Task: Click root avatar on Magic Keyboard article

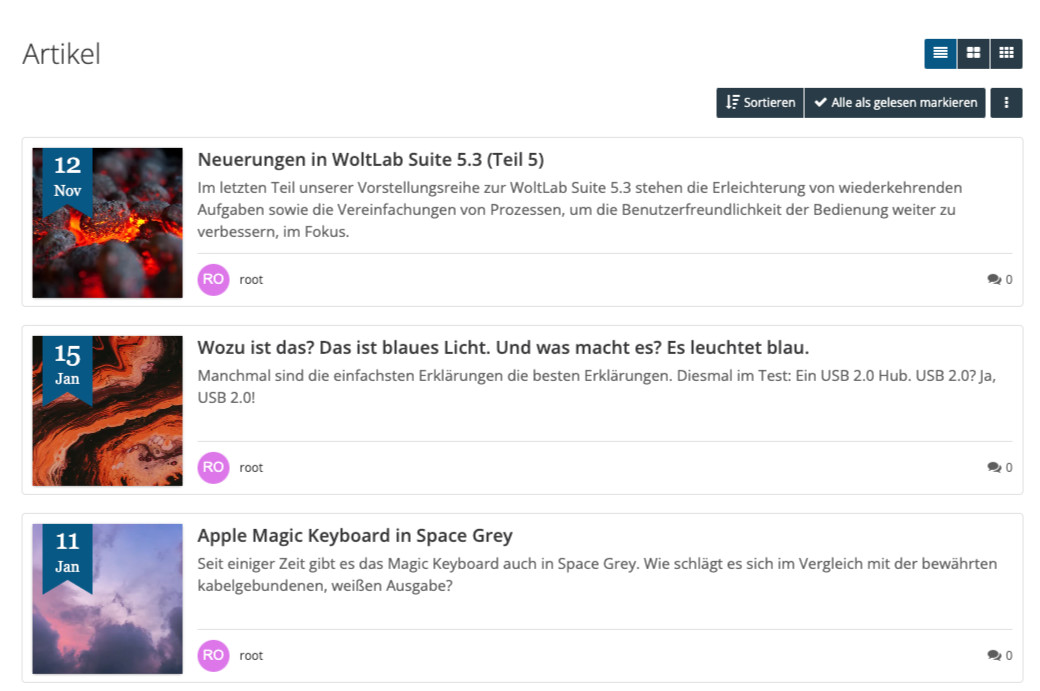Action: click(213, 656)
